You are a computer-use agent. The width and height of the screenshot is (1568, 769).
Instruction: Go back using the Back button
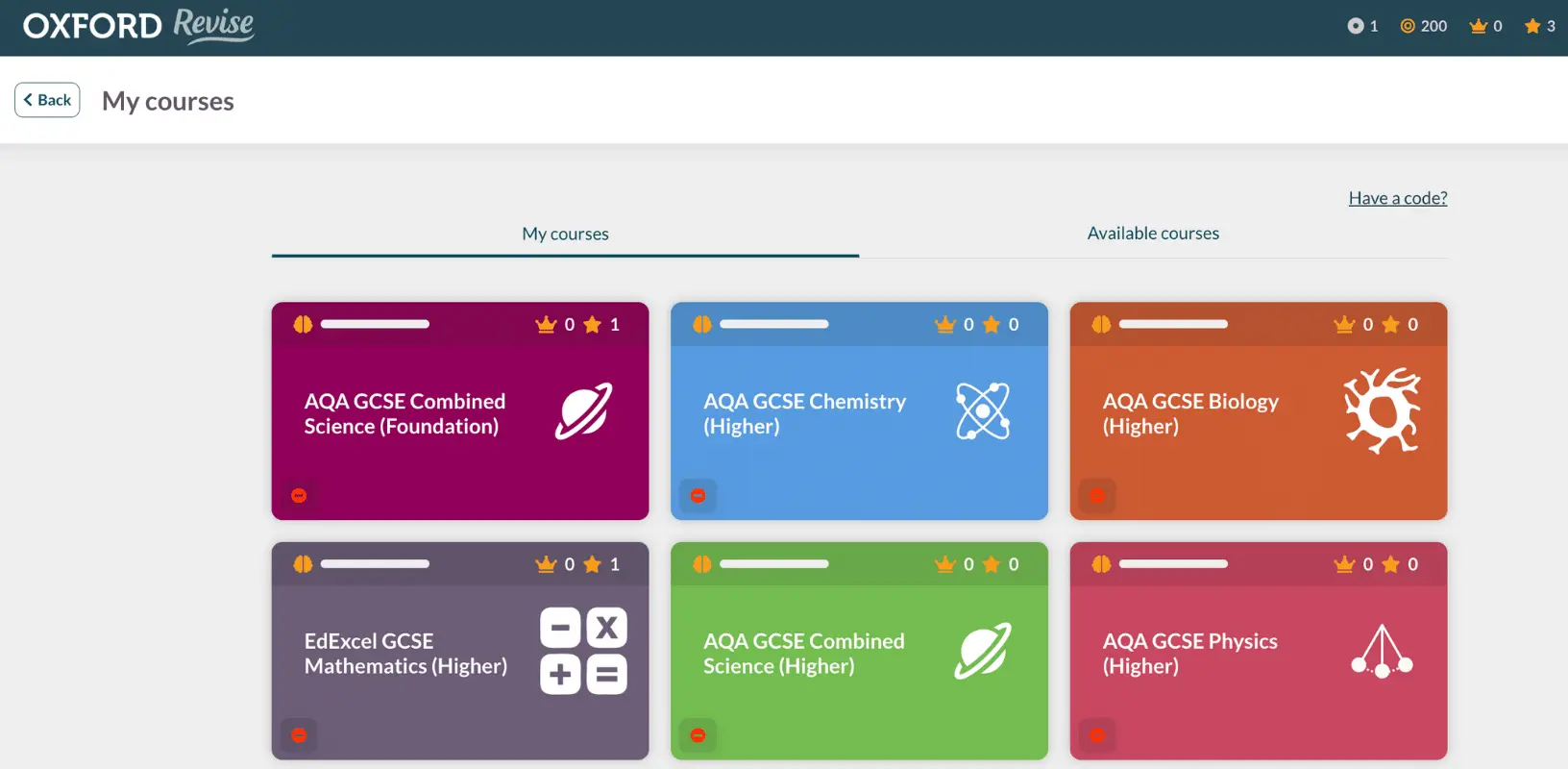pyautogui.click(x=47, y=100)
